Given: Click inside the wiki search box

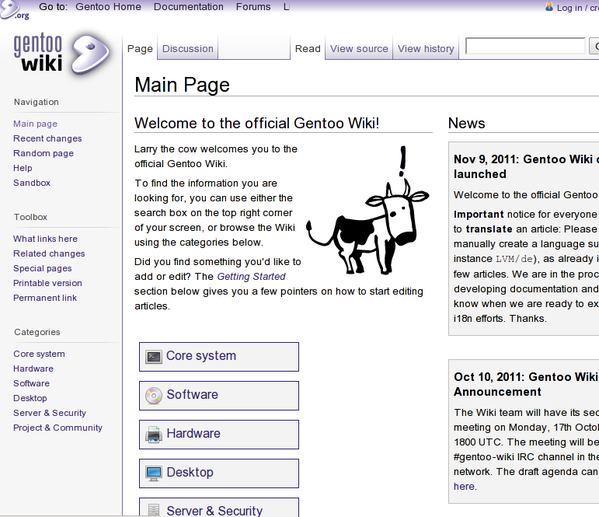Looking at the screenshot, I should pyautogui.click(x=525, y=46).
